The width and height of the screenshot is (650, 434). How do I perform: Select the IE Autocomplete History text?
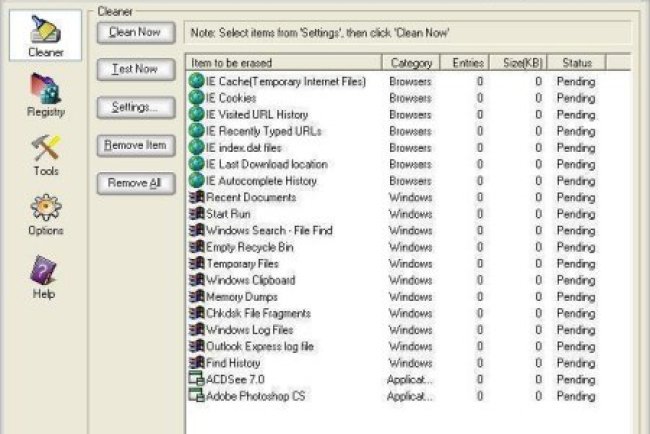tap(261, 181)
